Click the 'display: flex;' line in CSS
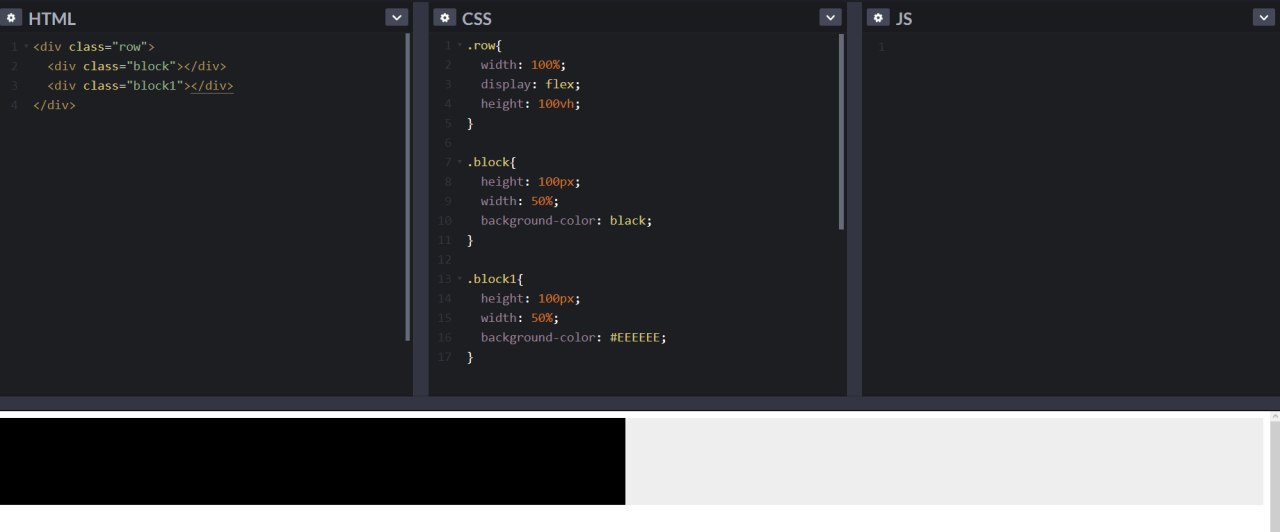The height and width of the screenshot is (532, 1280). click(530, 85)
